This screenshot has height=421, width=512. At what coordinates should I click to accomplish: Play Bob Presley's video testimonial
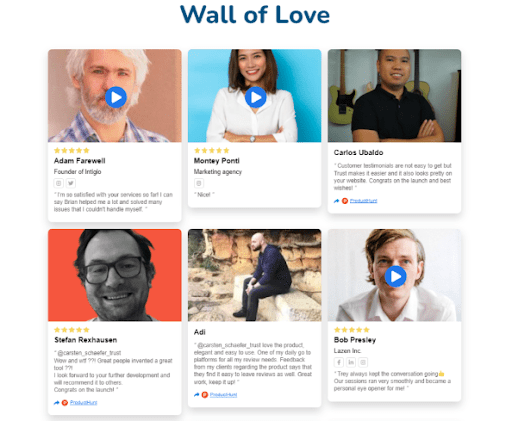tap(396, 276)
